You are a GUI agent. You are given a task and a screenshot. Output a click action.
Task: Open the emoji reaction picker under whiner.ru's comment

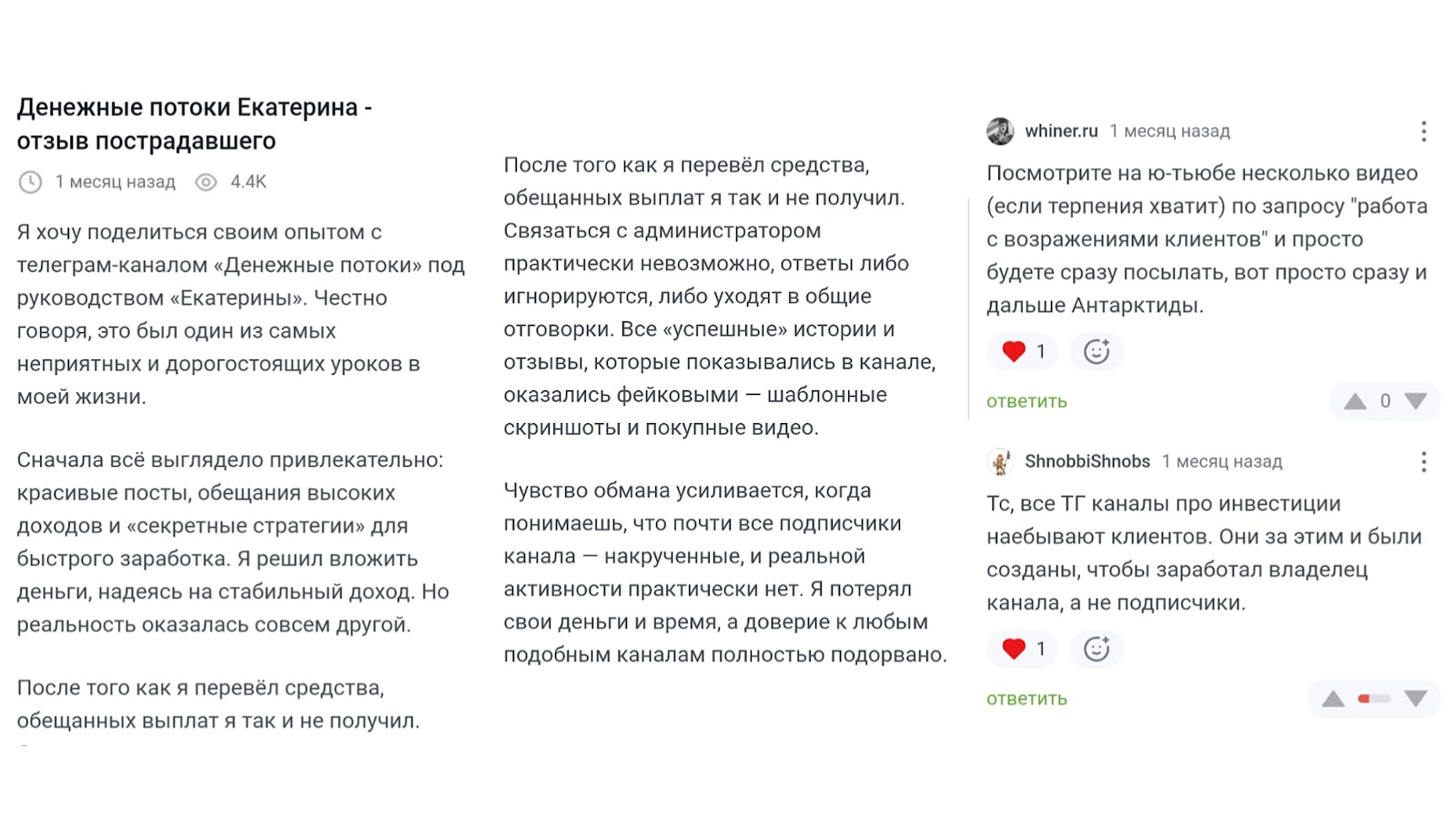1097,351
